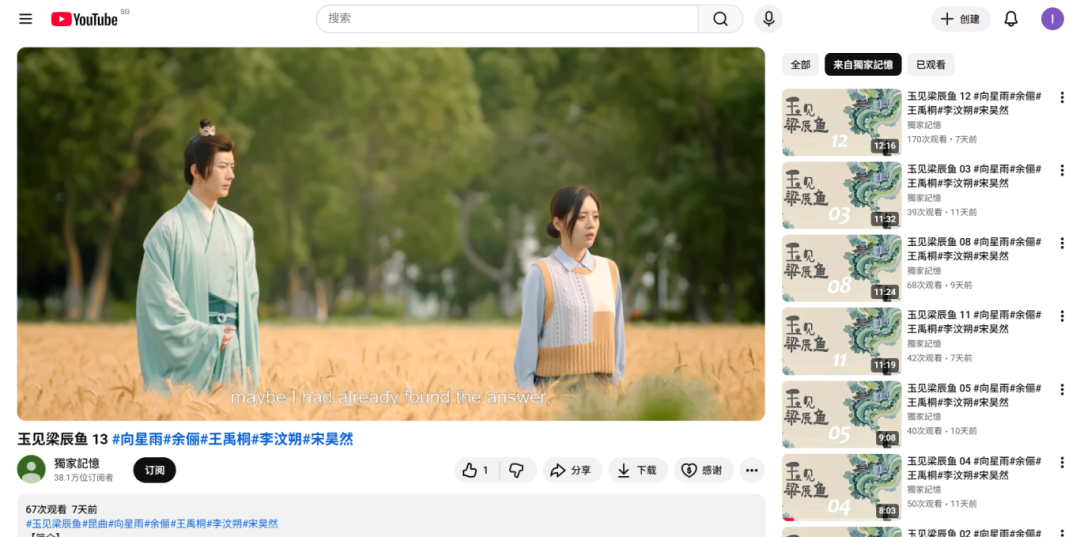This screenshot has height=537, width=1080.
Task: Open the 创建 create menu
Action: [960, 19]
